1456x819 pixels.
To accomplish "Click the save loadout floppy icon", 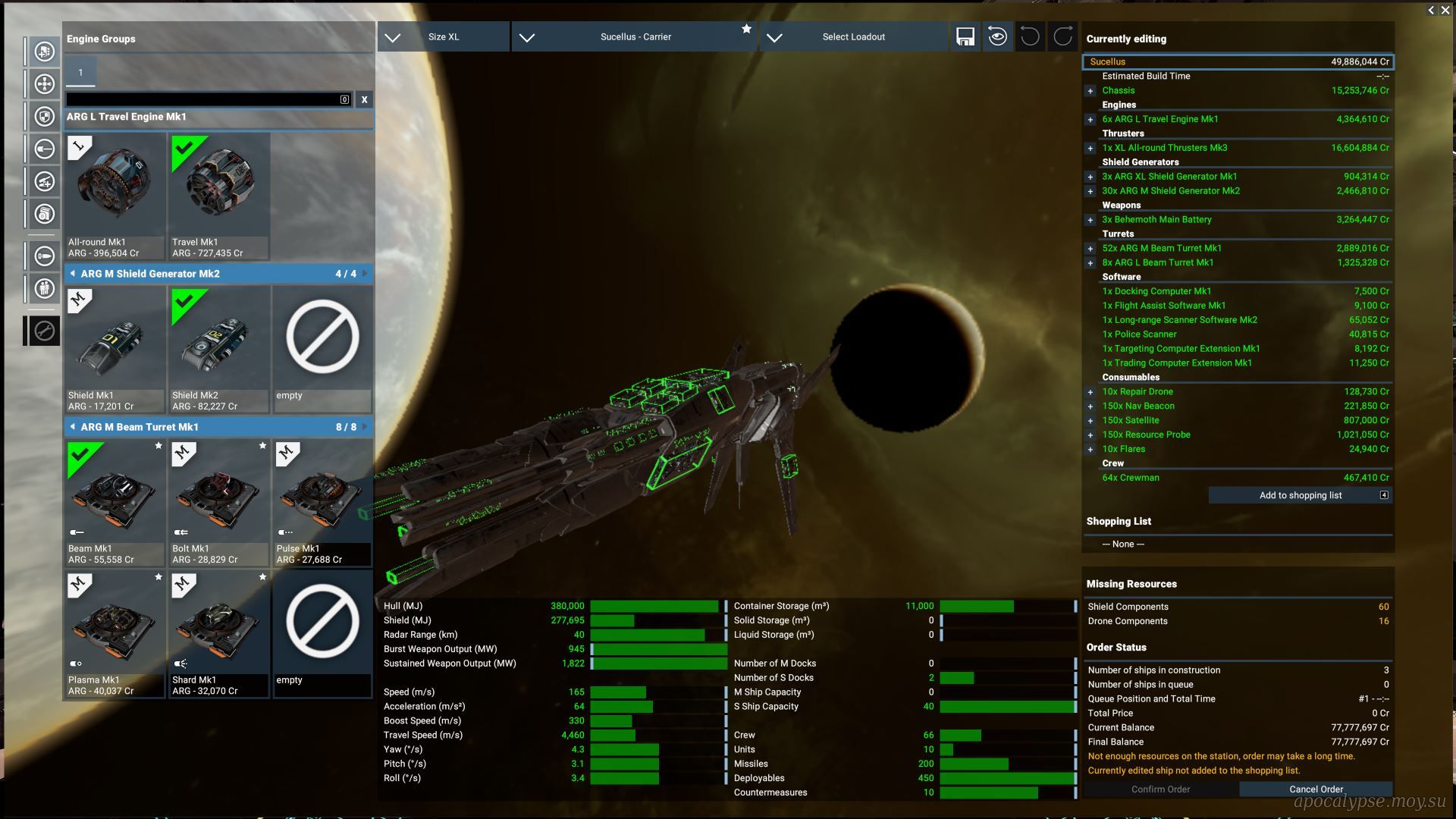I will click(x=965, y=36).
